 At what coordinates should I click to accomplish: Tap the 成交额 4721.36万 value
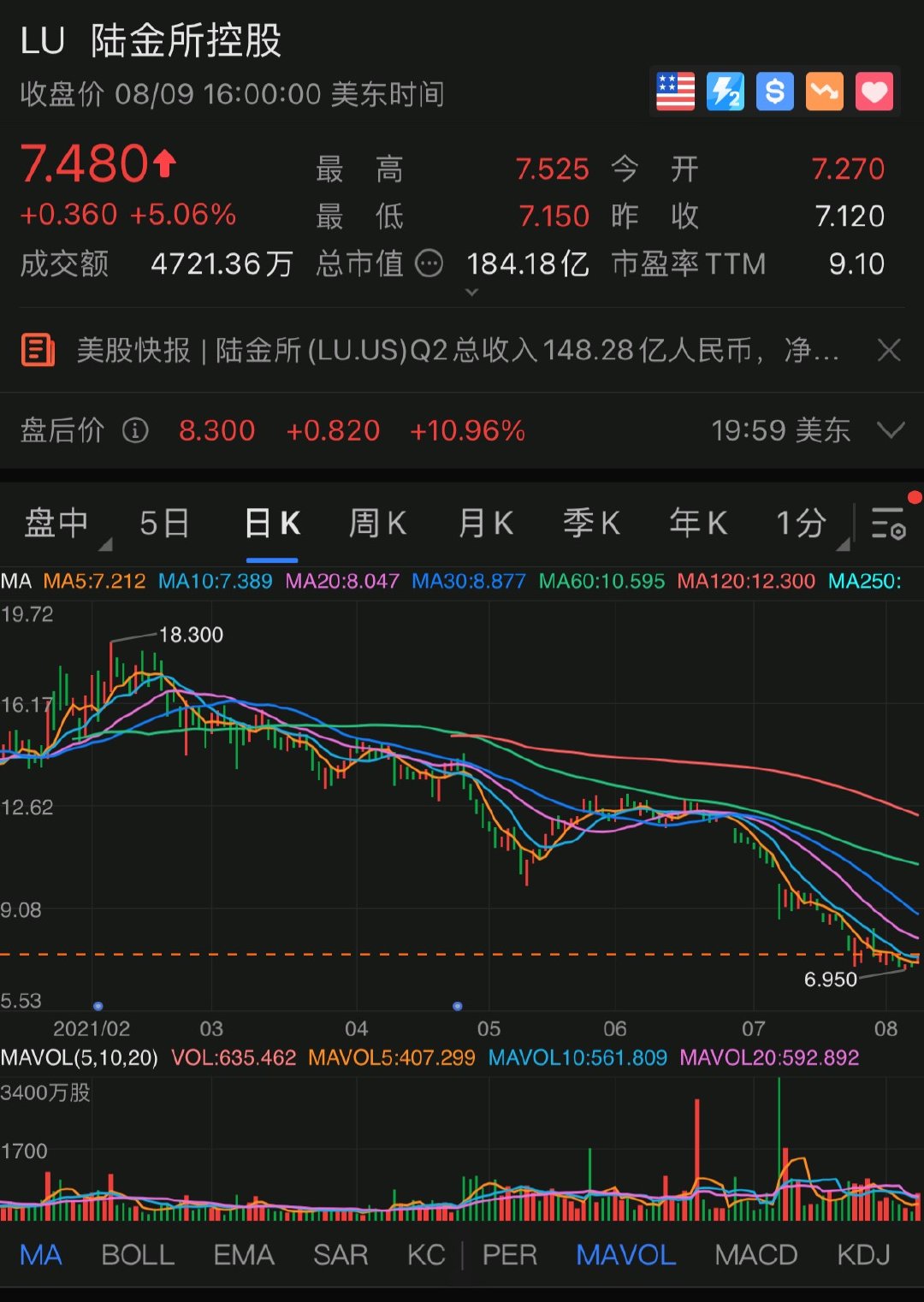click(222, 263)
